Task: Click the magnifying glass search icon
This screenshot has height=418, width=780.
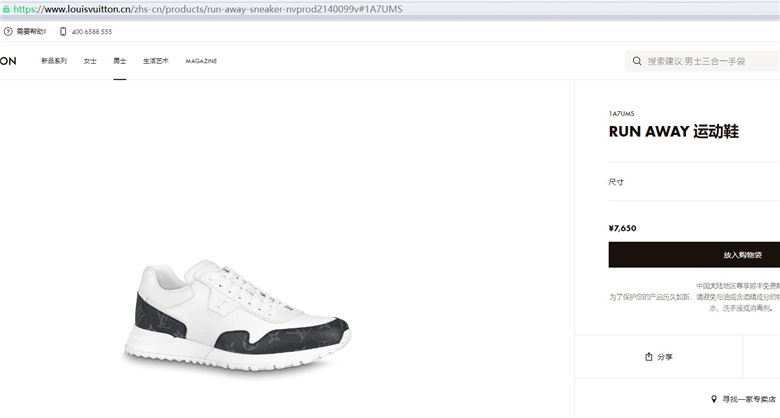Action: coord(637,61)
